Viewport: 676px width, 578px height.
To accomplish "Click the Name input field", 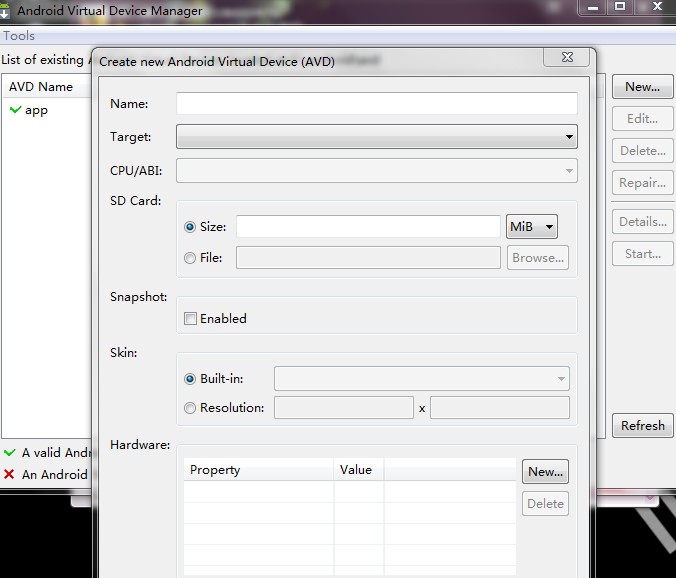I will (376, 103).
